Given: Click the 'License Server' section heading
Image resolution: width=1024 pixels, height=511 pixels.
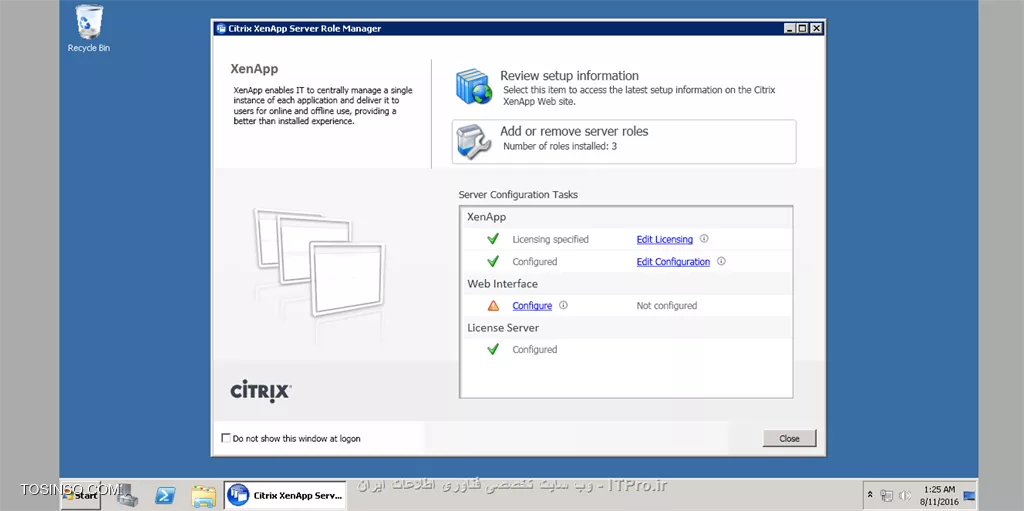Looking at the screenshot, I should coord(503,327).
